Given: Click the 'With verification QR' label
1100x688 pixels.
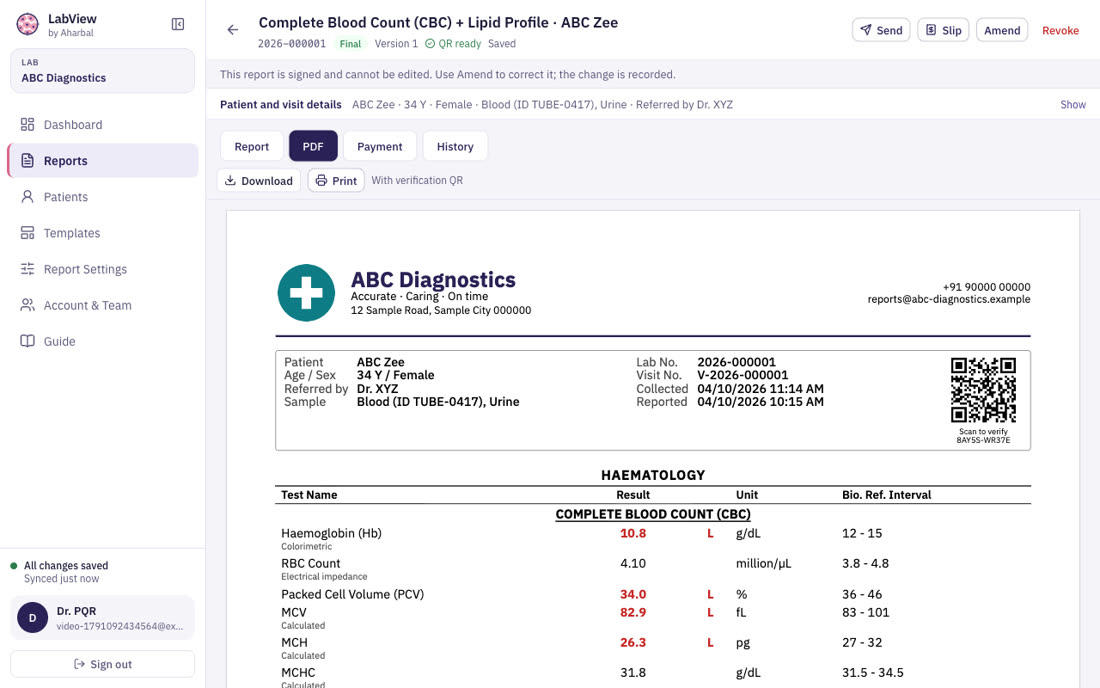Looking at the screenshot, I should (x=417, y=180).
